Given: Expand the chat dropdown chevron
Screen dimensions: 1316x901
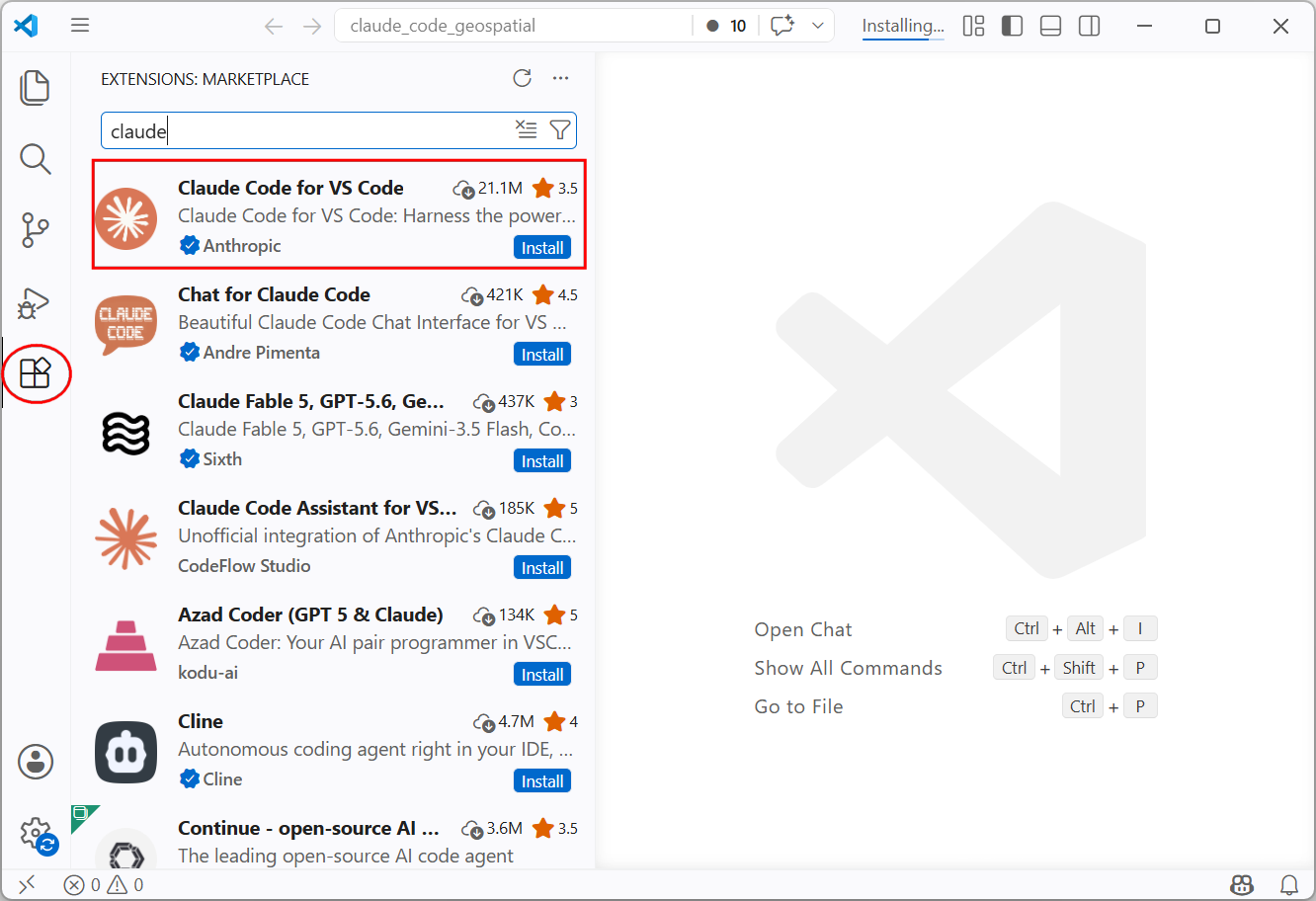Looking at the screenshot, I should point(818,26).
